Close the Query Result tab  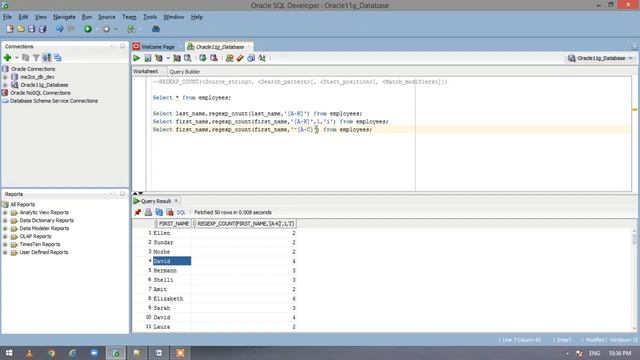pos(176,201)
